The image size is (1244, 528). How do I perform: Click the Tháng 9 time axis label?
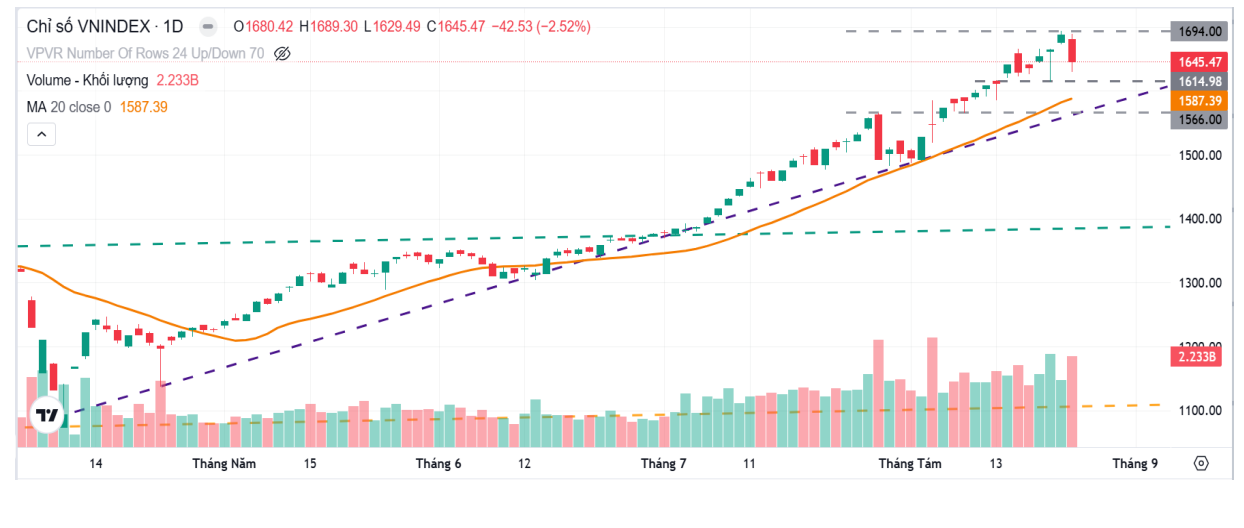tap(1135, 464)
